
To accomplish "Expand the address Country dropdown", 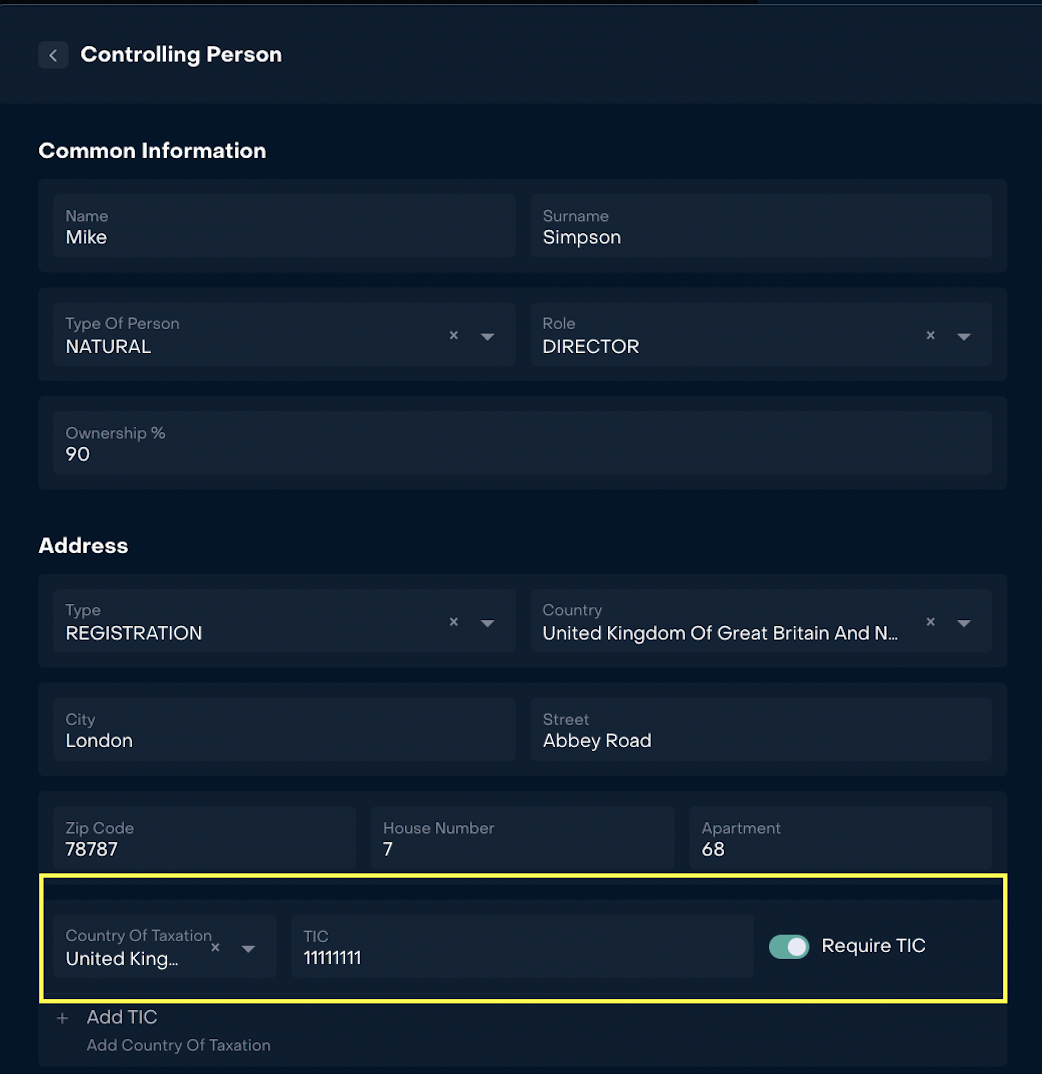I will (964, 623).
